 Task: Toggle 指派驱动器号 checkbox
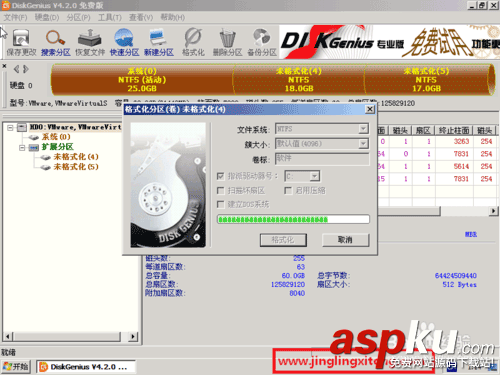[x=220, y=176]
